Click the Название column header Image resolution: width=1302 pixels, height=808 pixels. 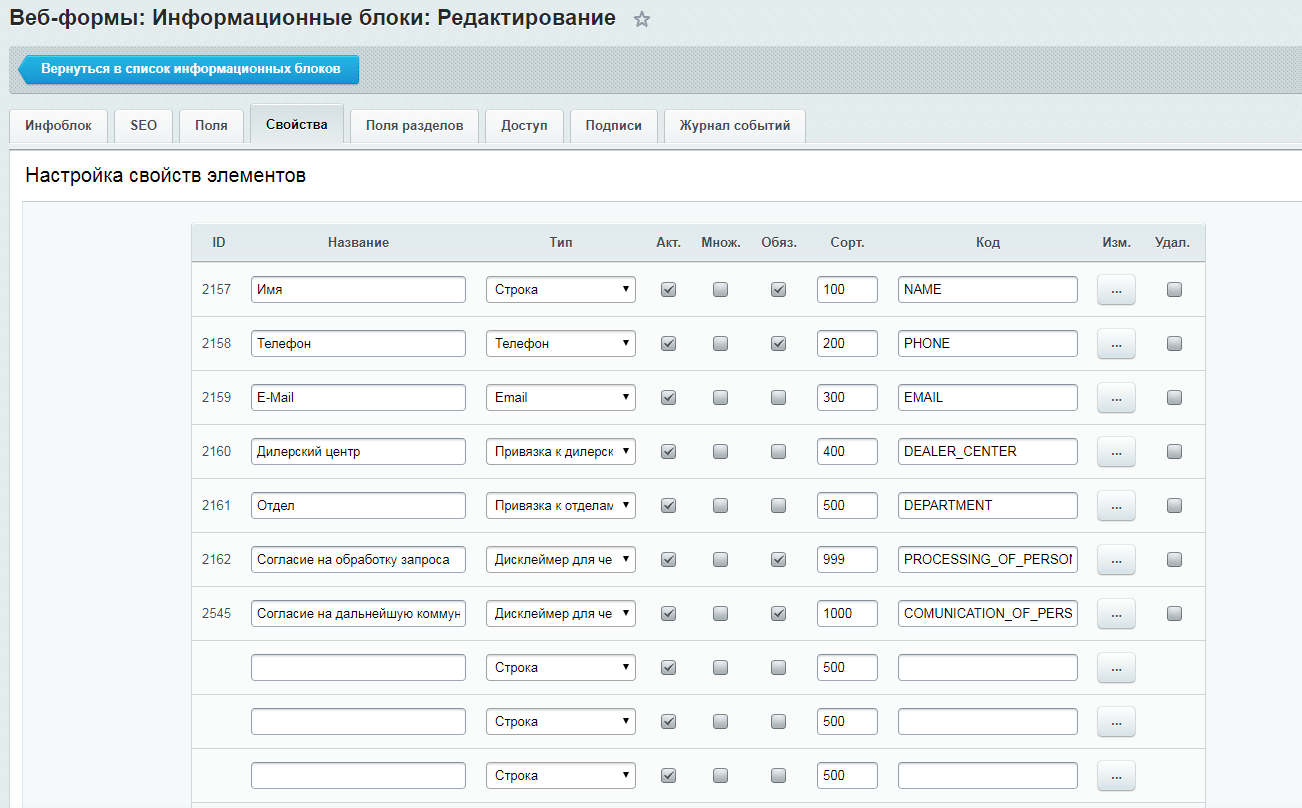(358, 242)
